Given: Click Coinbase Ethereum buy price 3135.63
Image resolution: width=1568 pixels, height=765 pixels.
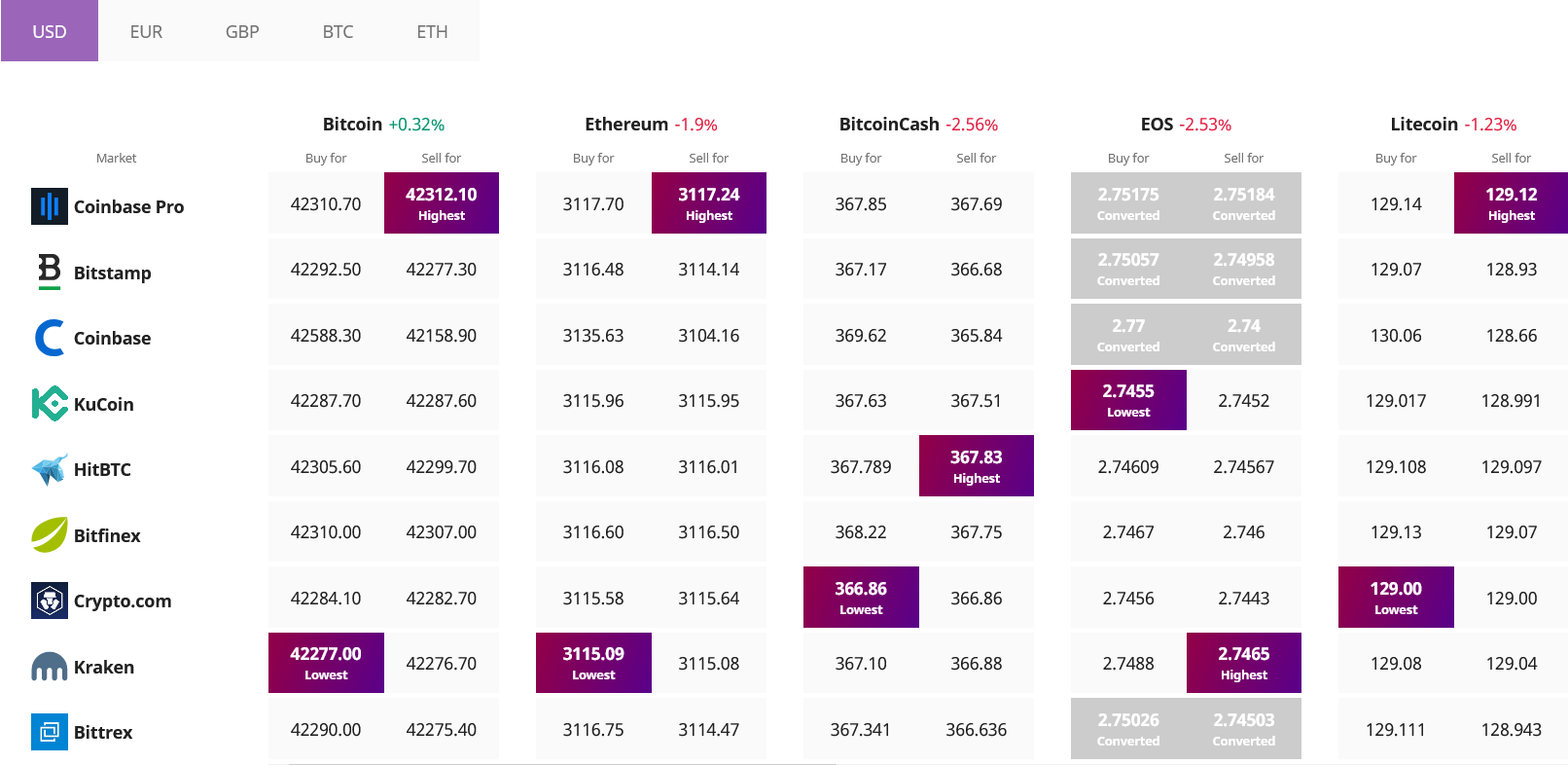Looking at the screenshot, I should pos(593,335).
